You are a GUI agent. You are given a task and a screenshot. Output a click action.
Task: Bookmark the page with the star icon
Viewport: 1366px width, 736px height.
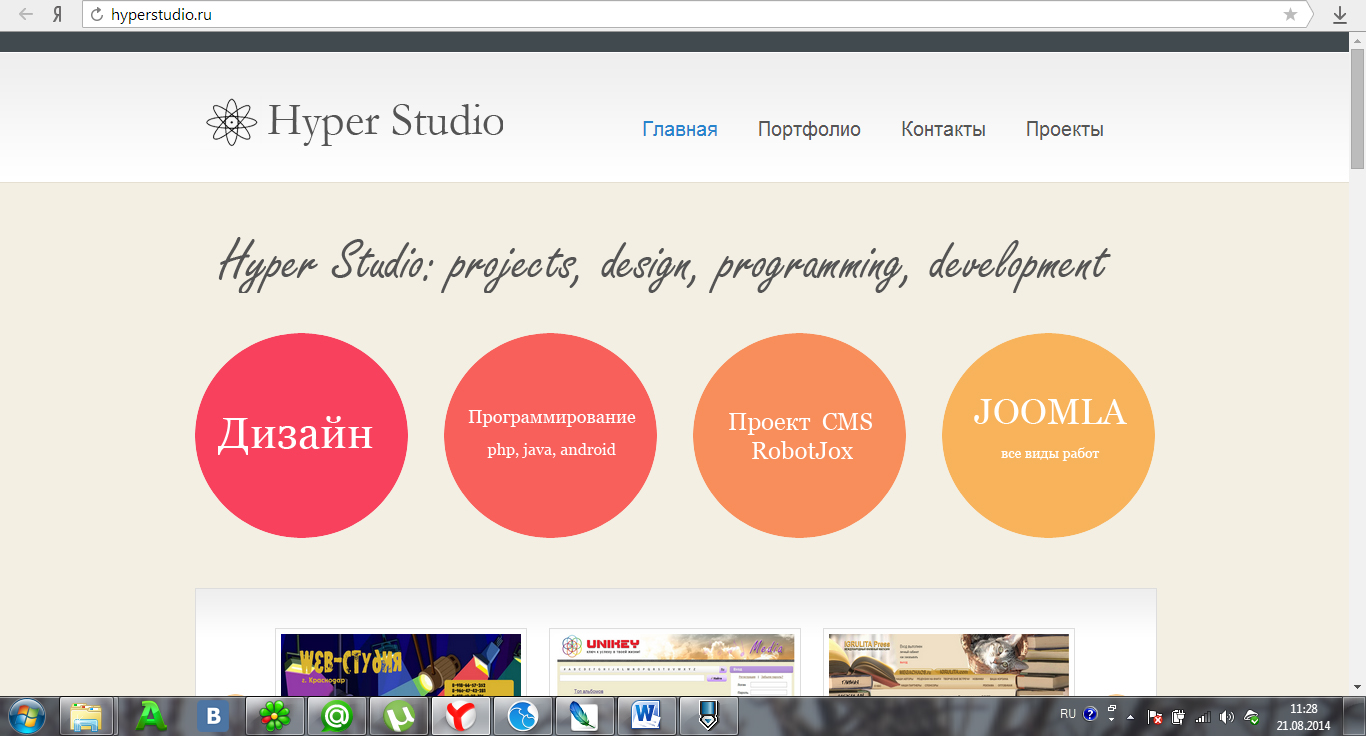click(1290, 14)
